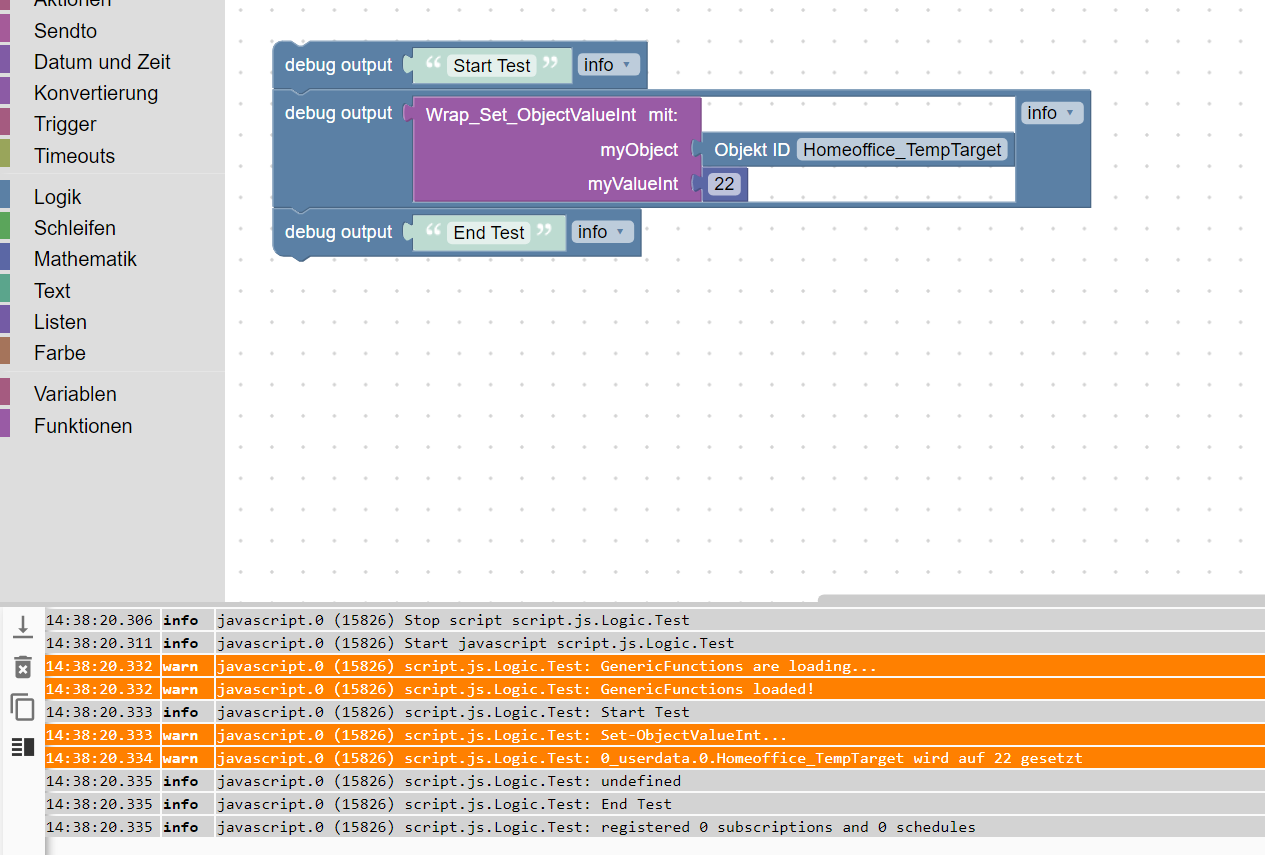1265x855 pixels.
Task: Clear the log with the delete icon
Action: pos(22,667)
